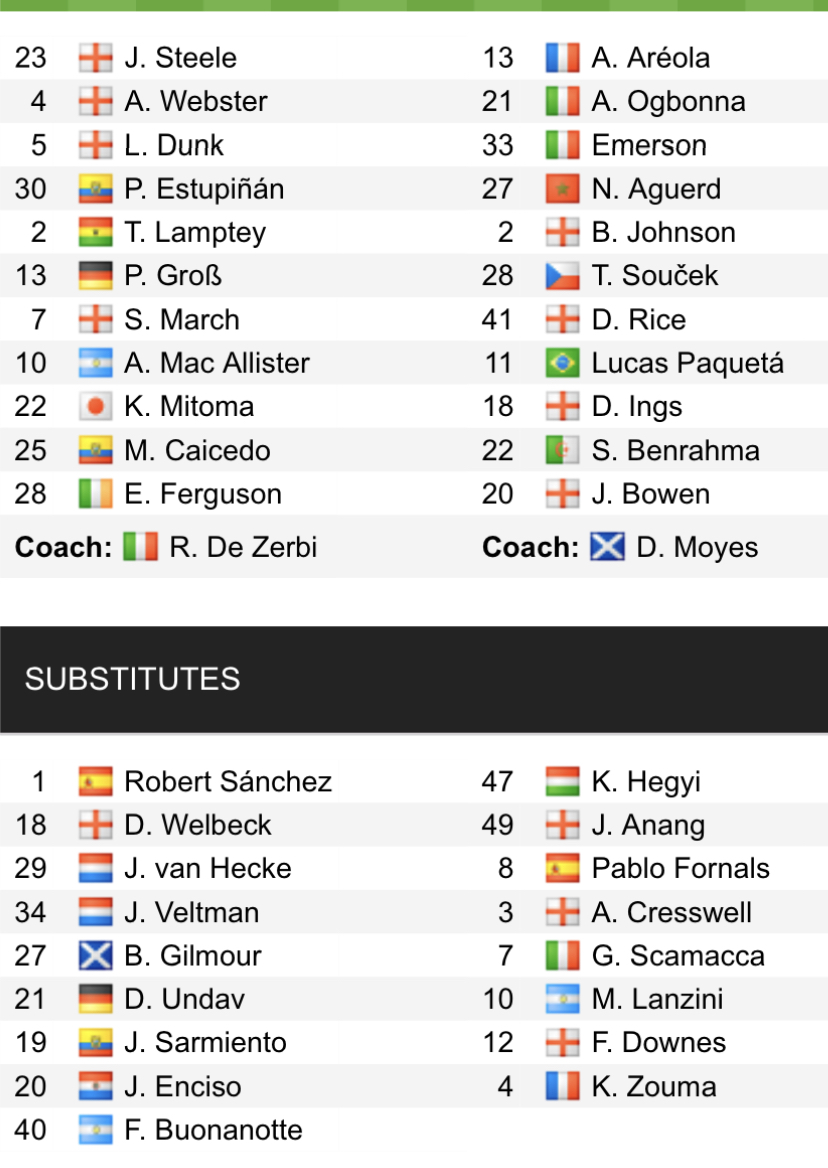Click the Czech flag next to T. Souček
Viewport: 828px width, 1168px height.
[x=562, y=276]
